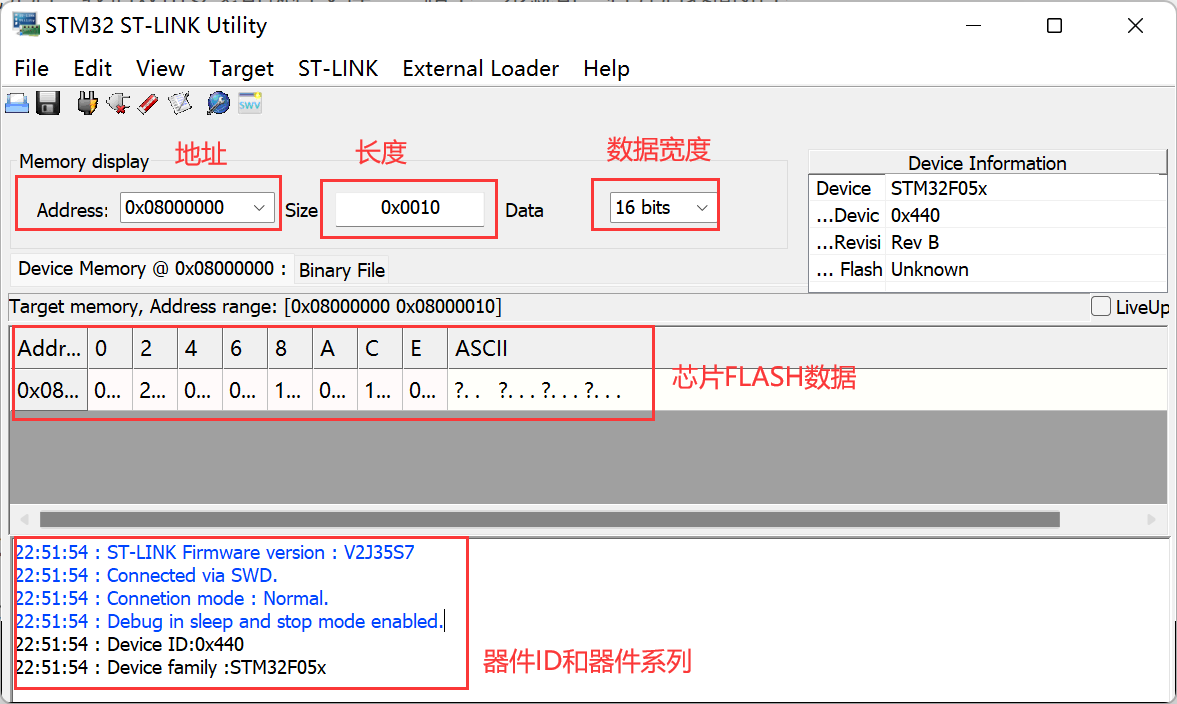Open the External Loader menu
Screen dimensions: 1177x704
tap(480, 69)
